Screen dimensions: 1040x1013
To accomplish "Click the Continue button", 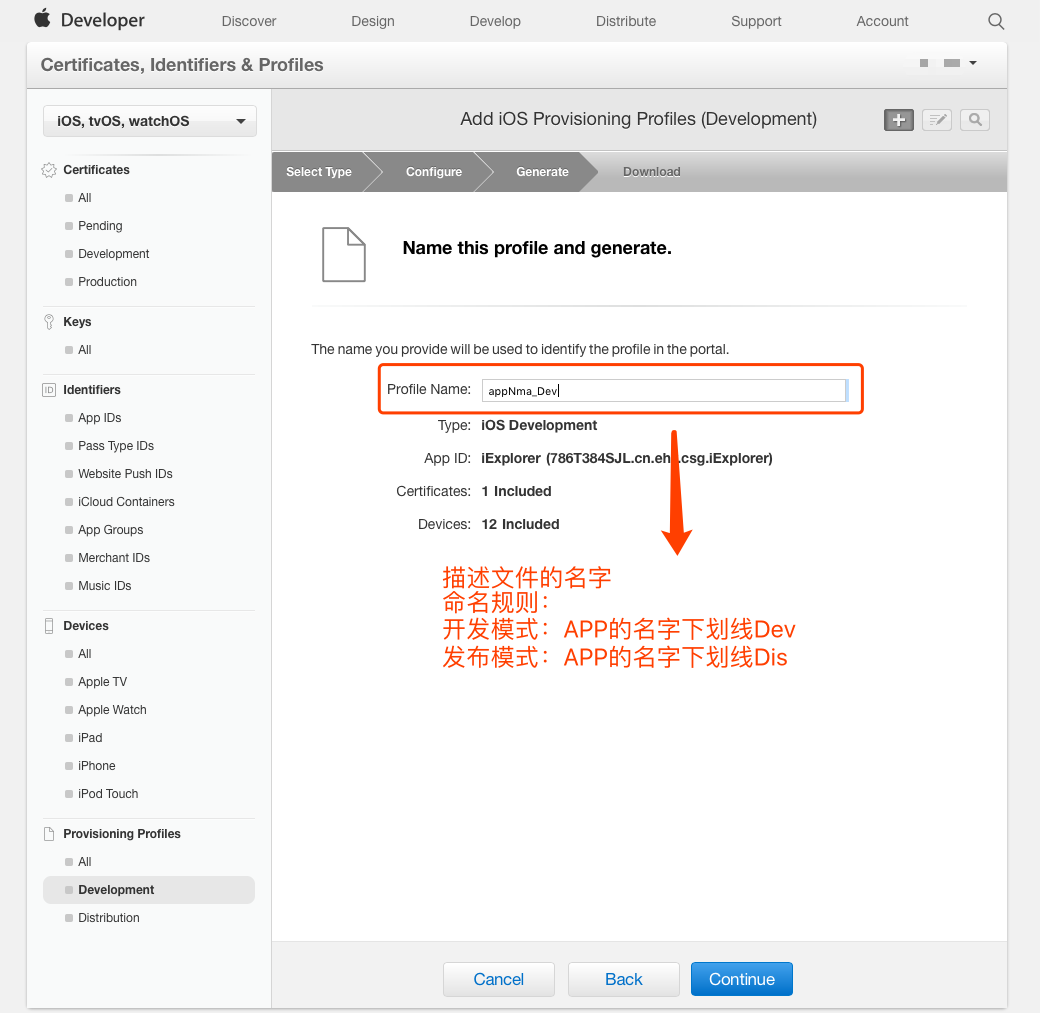I will [742, 979].
